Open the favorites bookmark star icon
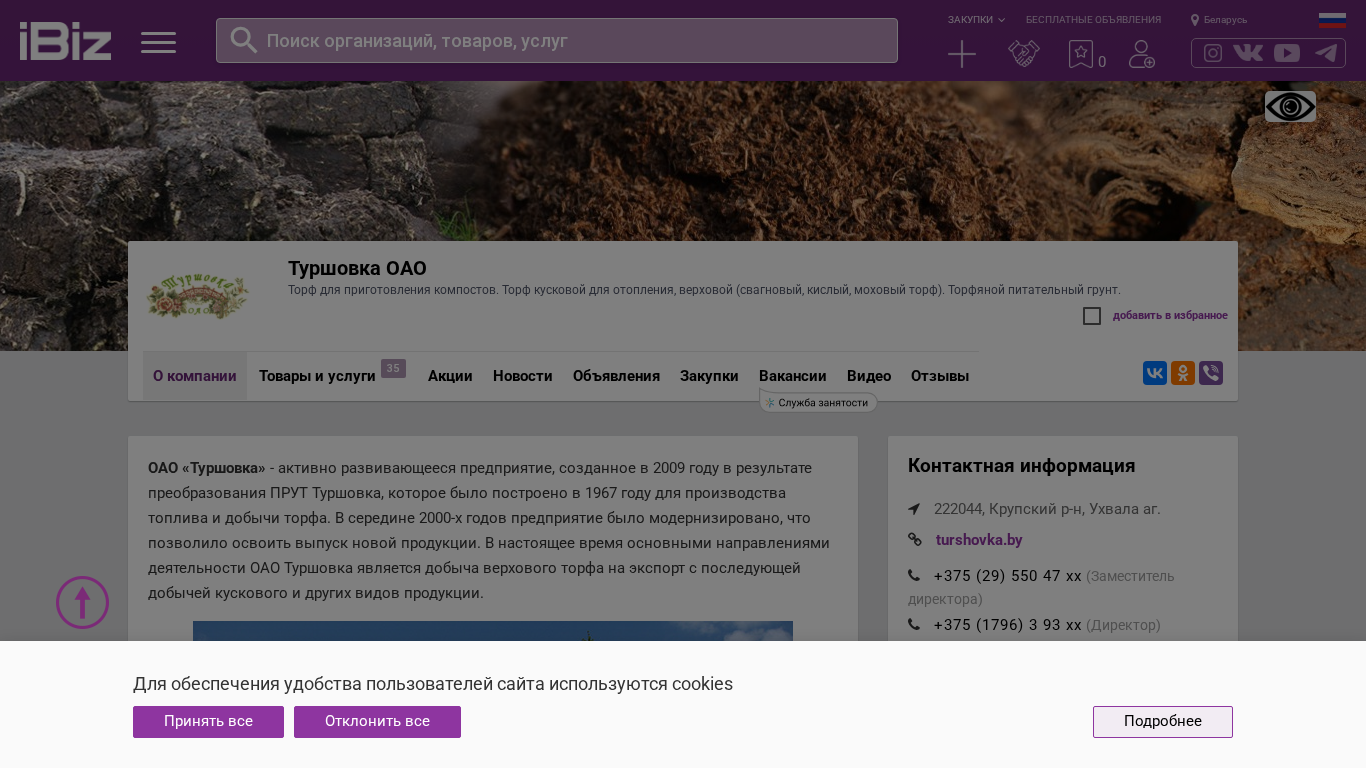This screenshot has width=1366, height=768. tap(1080, 54)
